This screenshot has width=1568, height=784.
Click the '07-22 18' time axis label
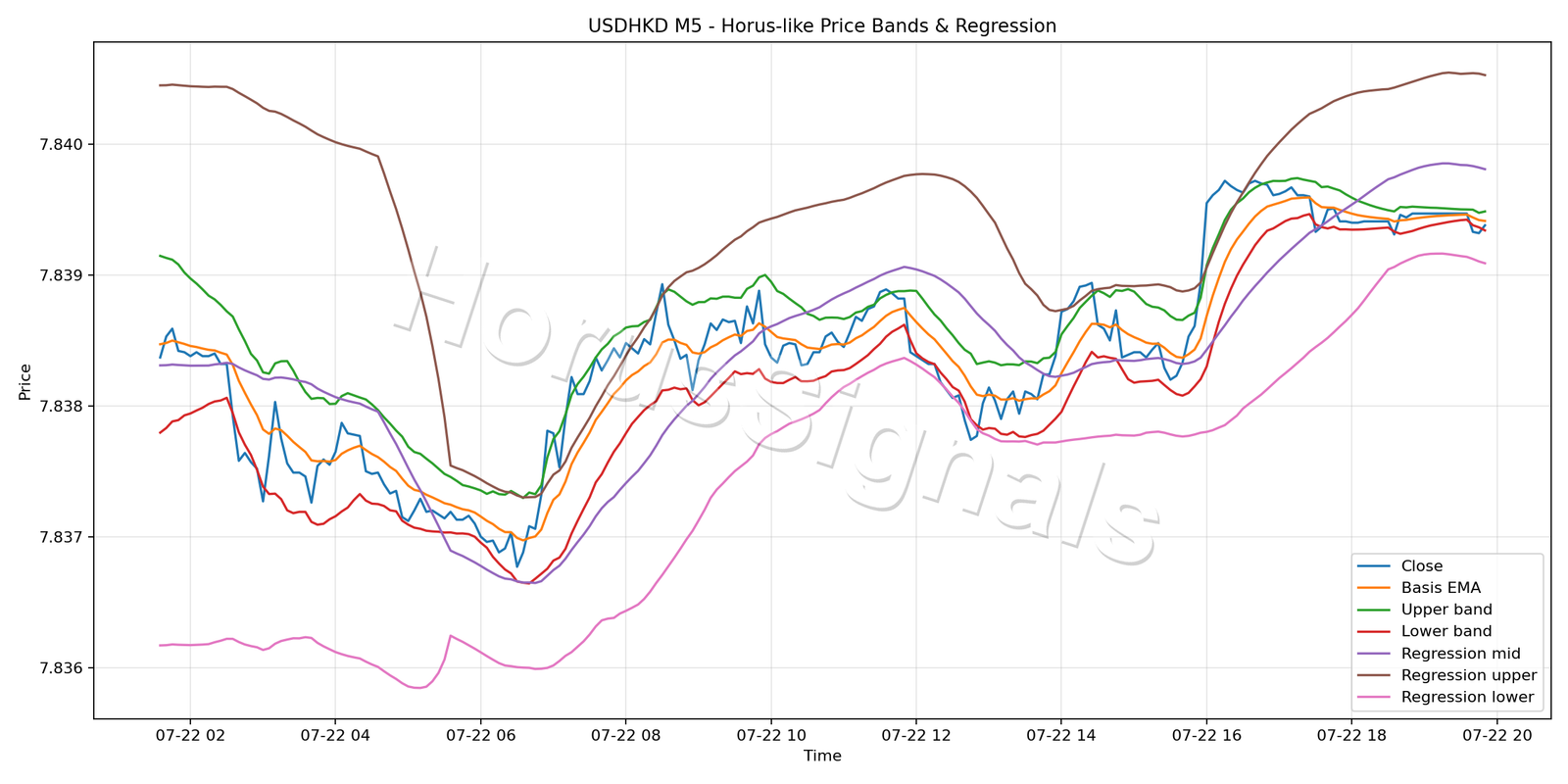1352,735
